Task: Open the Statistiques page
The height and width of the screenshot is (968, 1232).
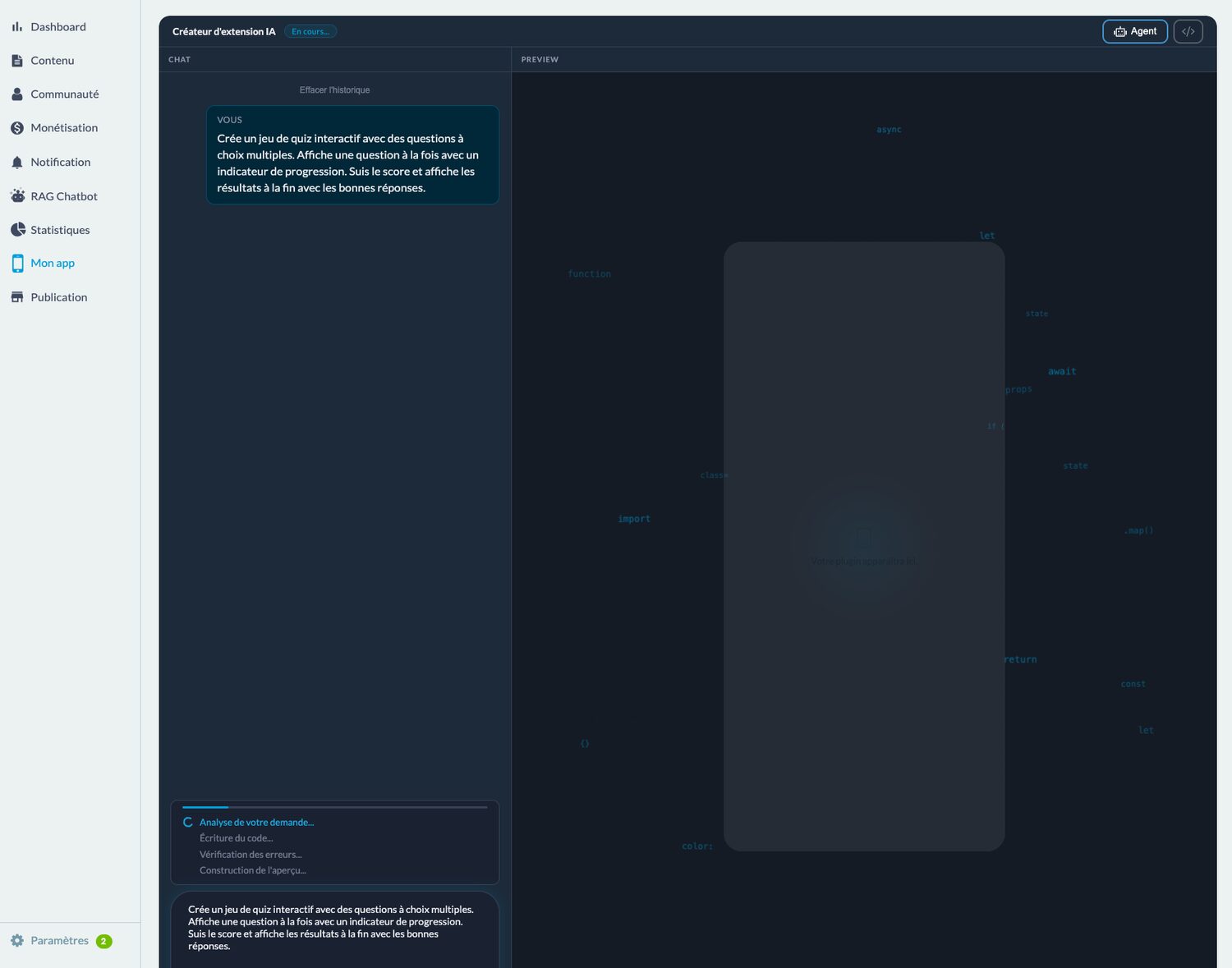Action: pos(60,230)
